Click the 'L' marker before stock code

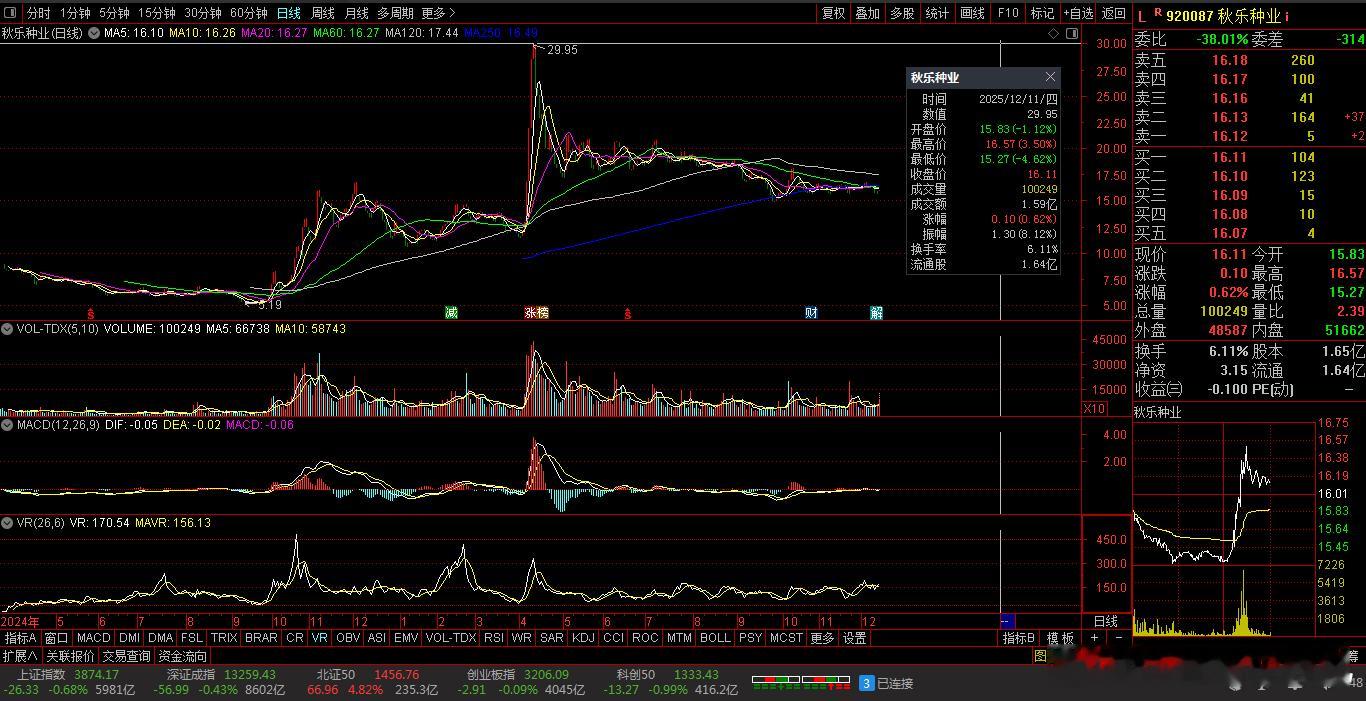[1142, 16]
